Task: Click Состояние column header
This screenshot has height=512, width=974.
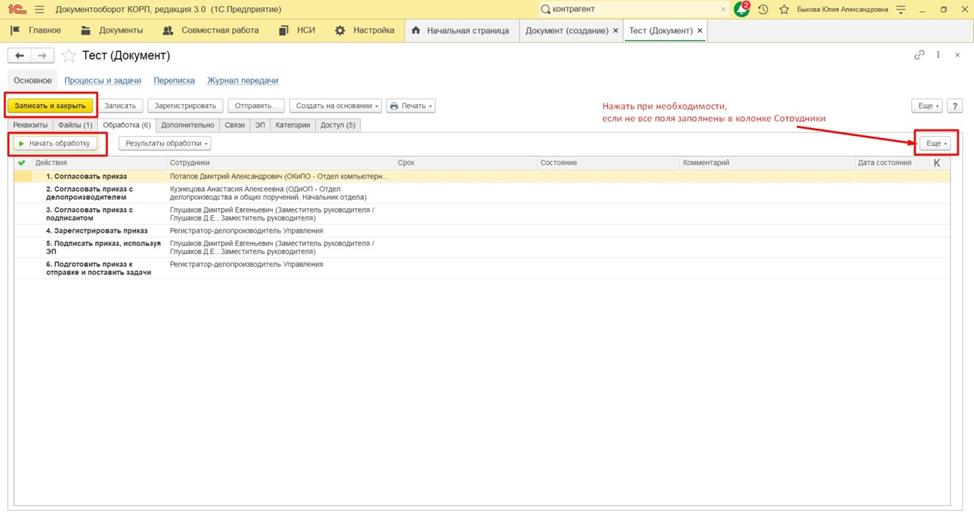Action: (608, 163)
